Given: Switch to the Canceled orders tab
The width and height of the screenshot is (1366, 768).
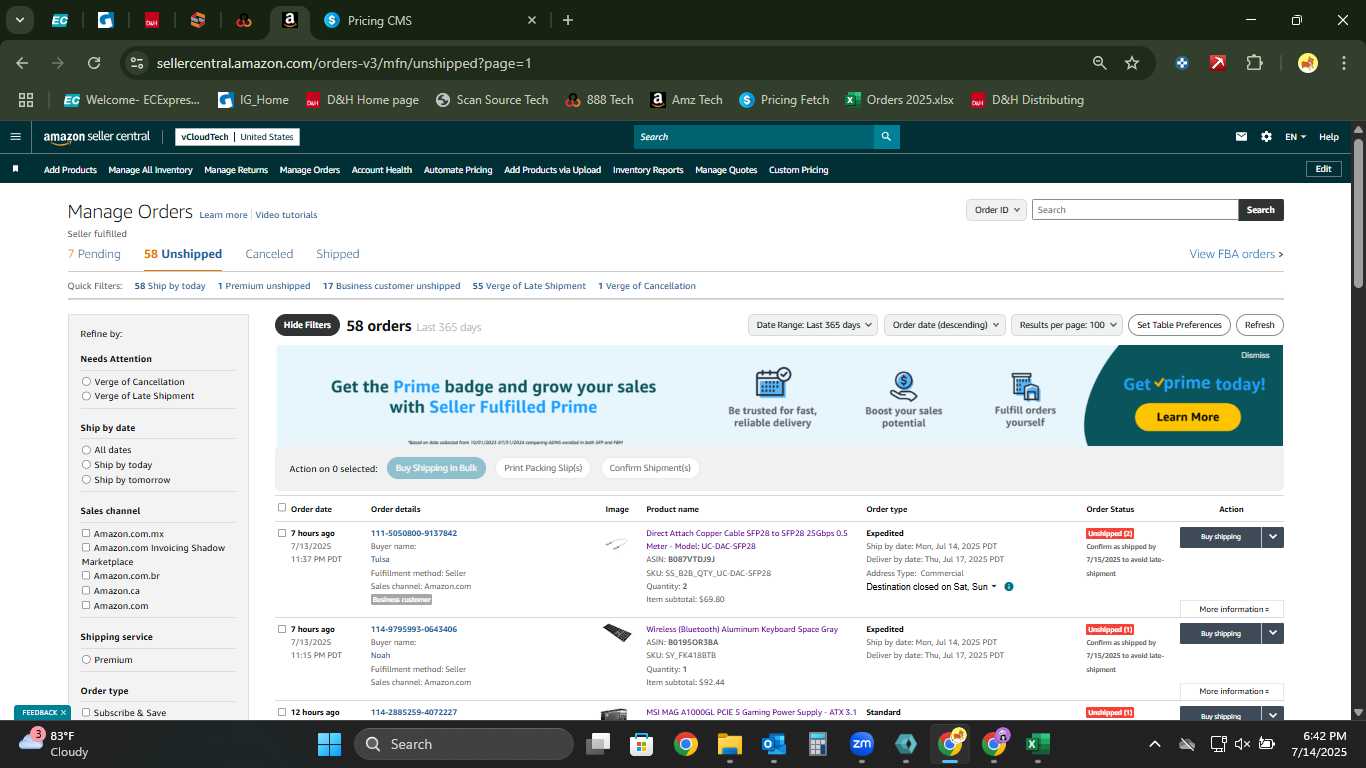Looking at the screenshot, I should click(269, 254).
